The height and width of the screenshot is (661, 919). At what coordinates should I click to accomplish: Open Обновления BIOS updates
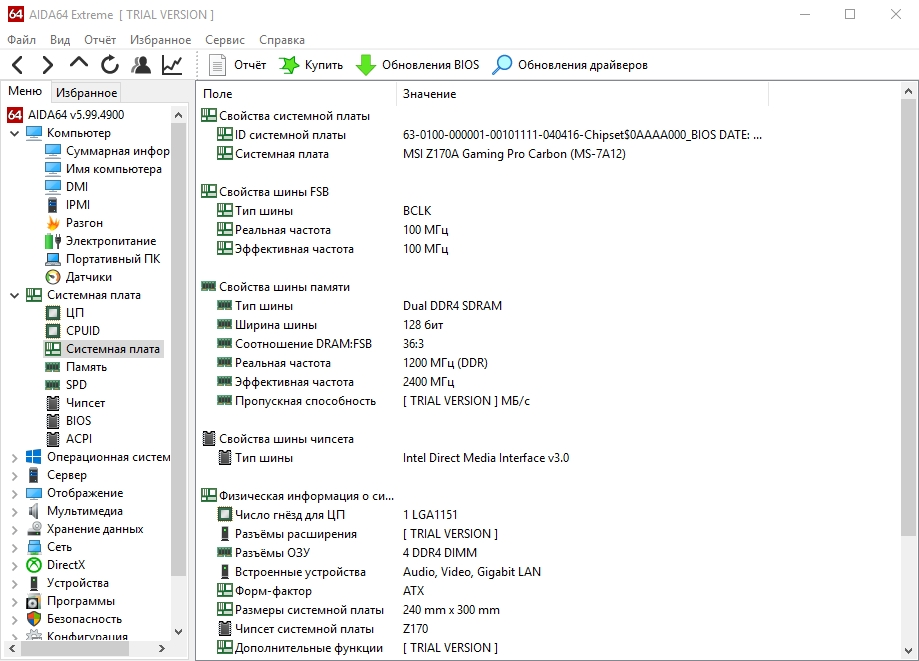point(417,64)
